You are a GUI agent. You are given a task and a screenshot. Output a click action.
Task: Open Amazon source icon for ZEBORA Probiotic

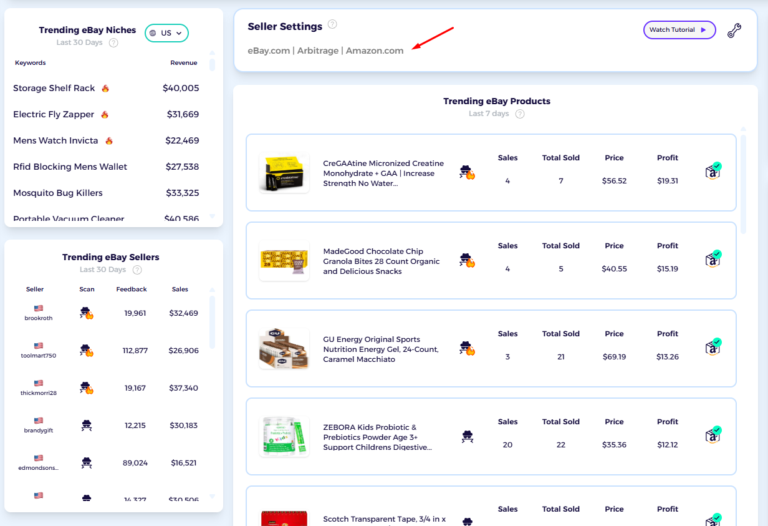pos(713,435)
